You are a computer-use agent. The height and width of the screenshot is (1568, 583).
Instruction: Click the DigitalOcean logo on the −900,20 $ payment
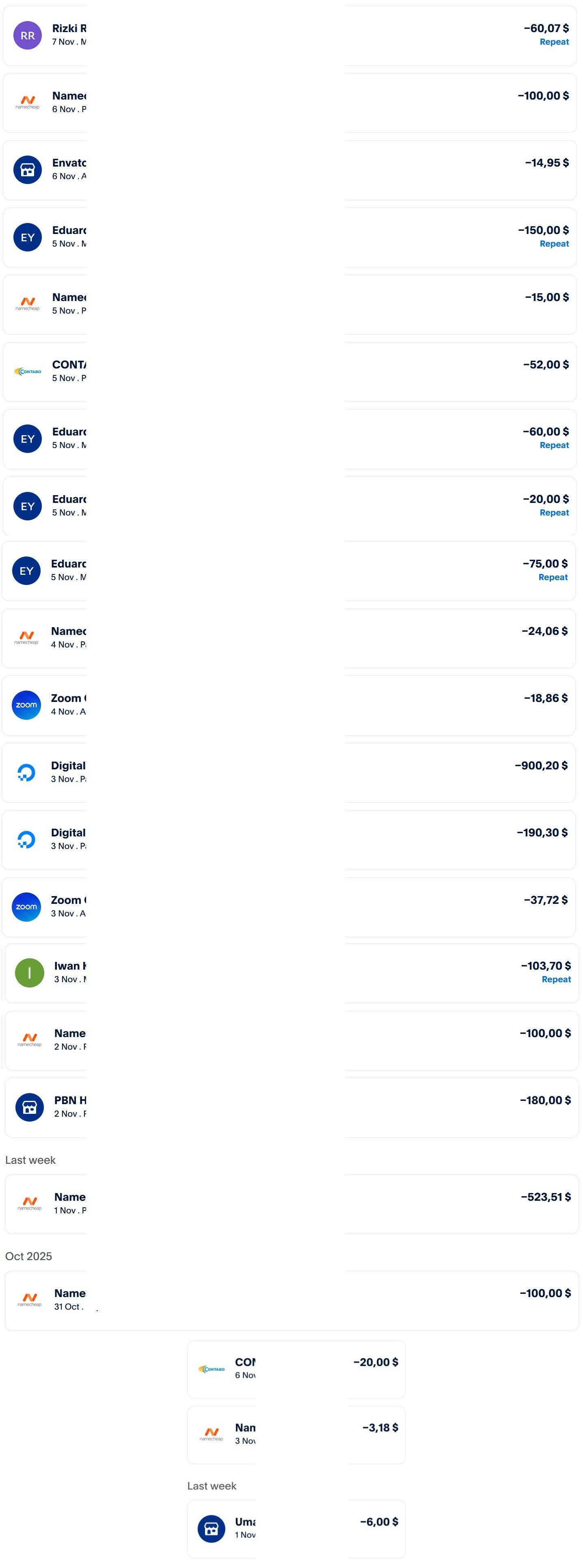pos(26,773)
